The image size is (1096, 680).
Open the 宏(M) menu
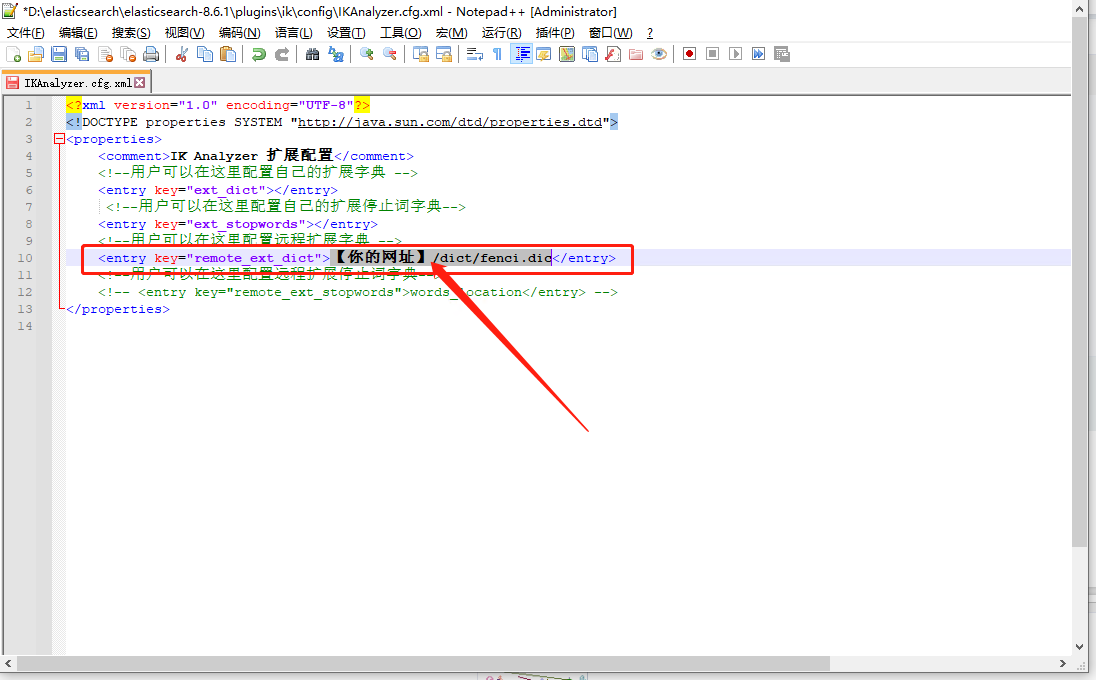pyautogui.click(x=452, y=33)
